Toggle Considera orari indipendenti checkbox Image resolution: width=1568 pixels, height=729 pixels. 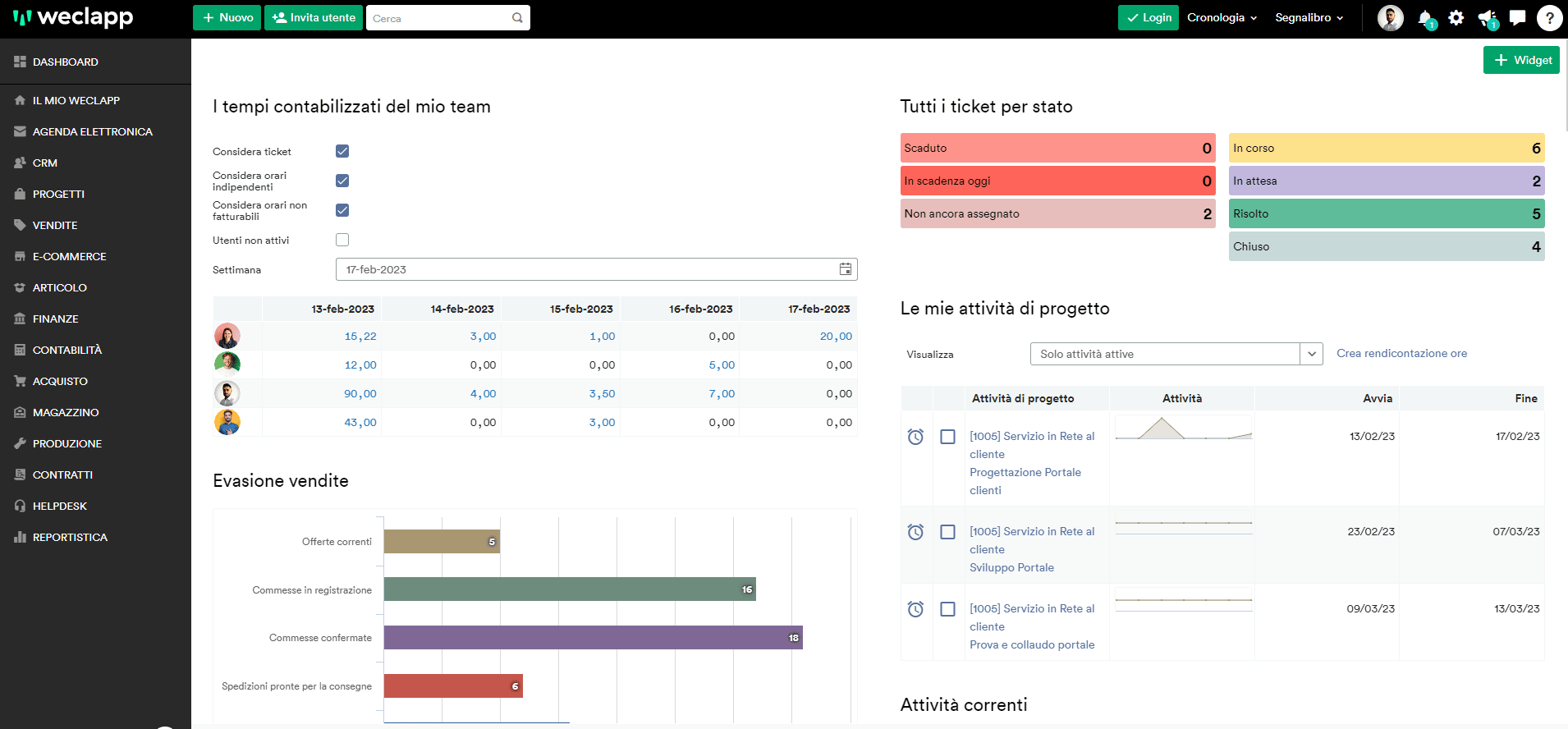coord(342,181)
